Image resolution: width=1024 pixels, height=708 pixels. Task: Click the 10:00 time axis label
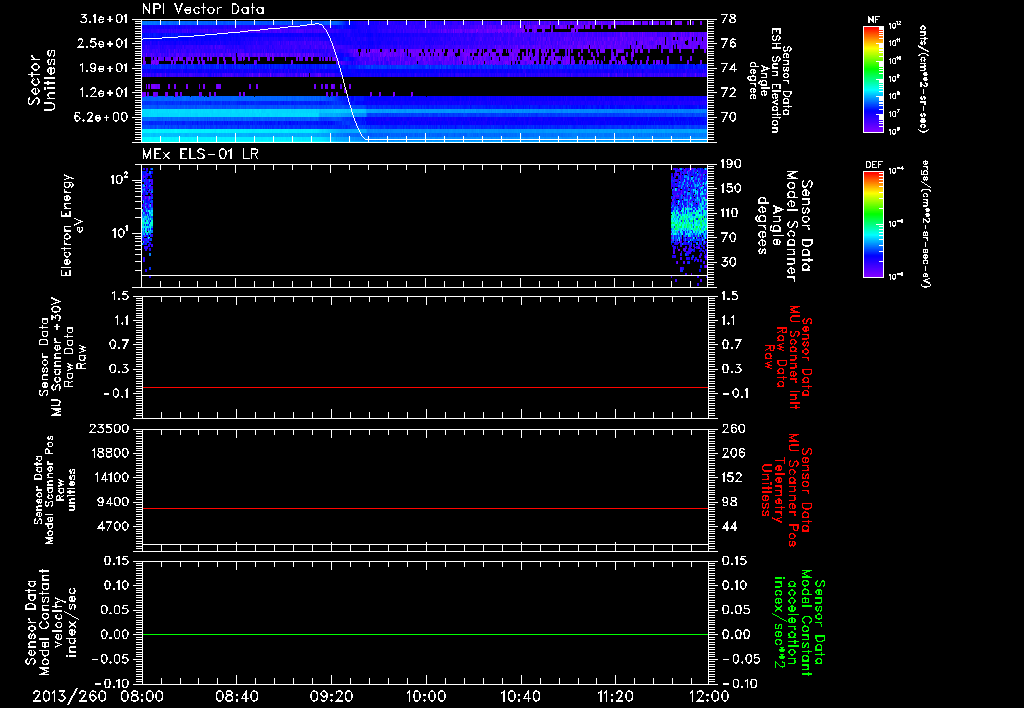(426, 696)
